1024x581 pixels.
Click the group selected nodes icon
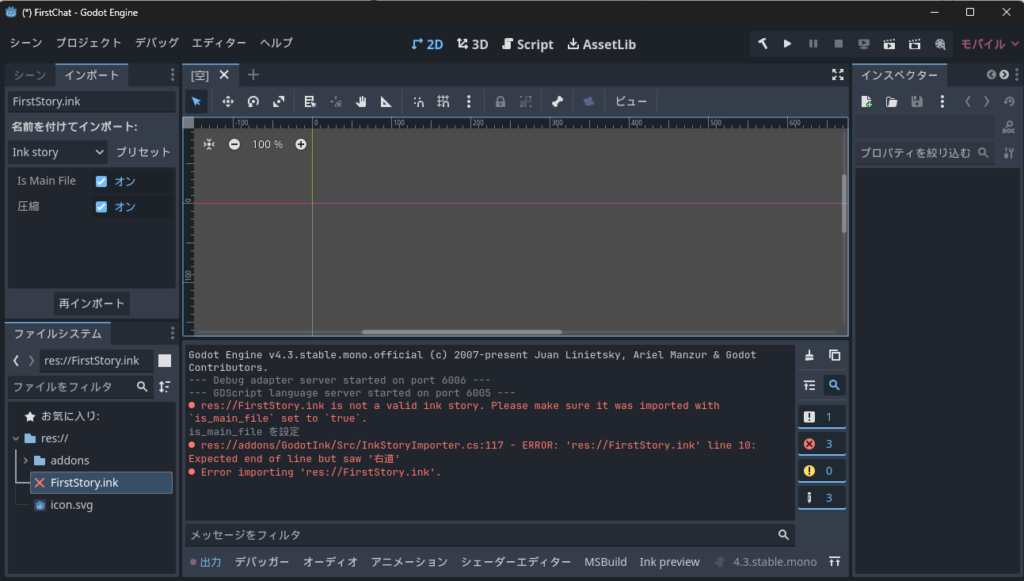526,101
